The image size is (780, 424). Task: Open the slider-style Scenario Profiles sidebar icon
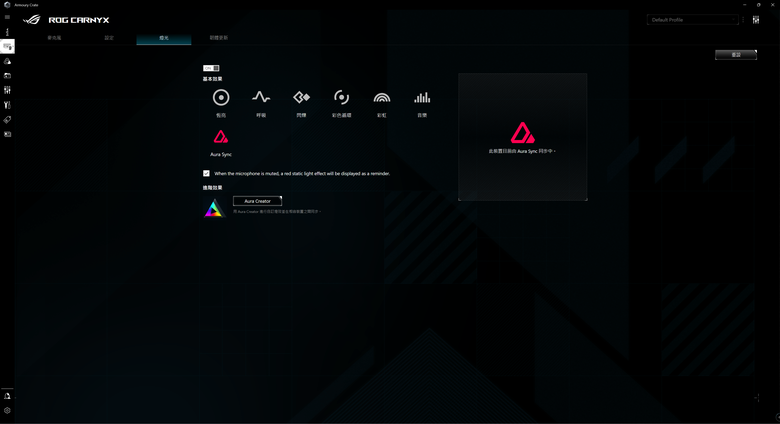[x=7, y=90]
